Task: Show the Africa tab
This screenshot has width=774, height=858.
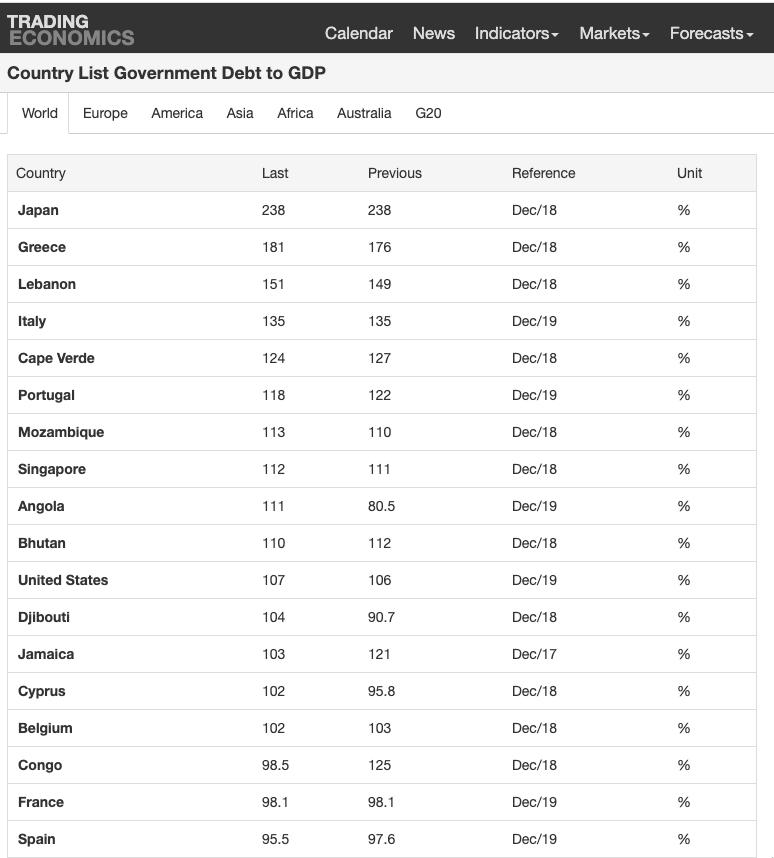Action: pos(295,113)
